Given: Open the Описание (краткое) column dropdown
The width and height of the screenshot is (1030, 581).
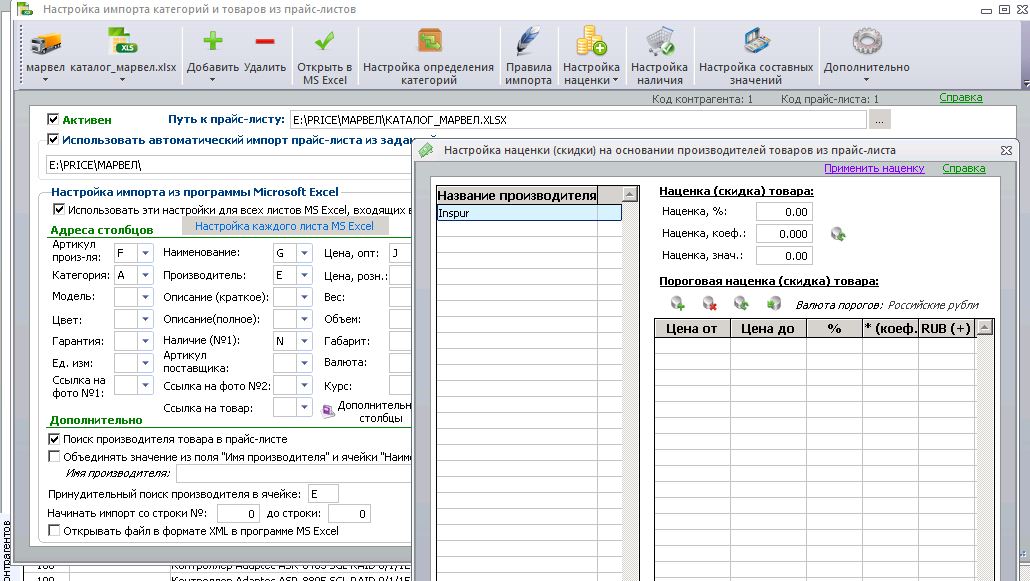Looking at the screenshot, I should (x=304, y=297).
